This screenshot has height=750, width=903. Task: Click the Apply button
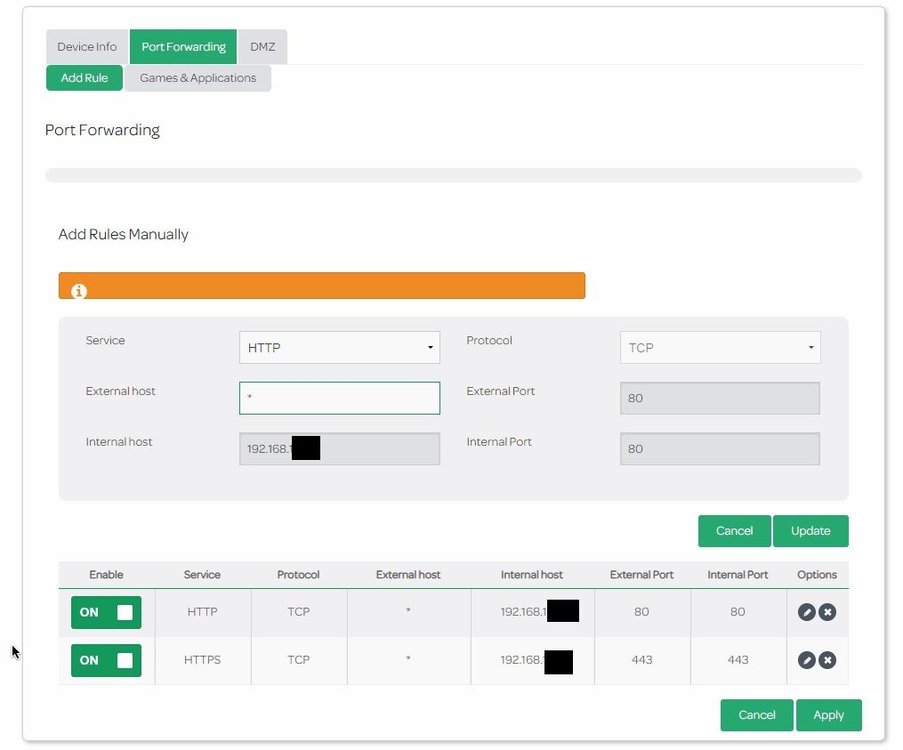(829, 715)
